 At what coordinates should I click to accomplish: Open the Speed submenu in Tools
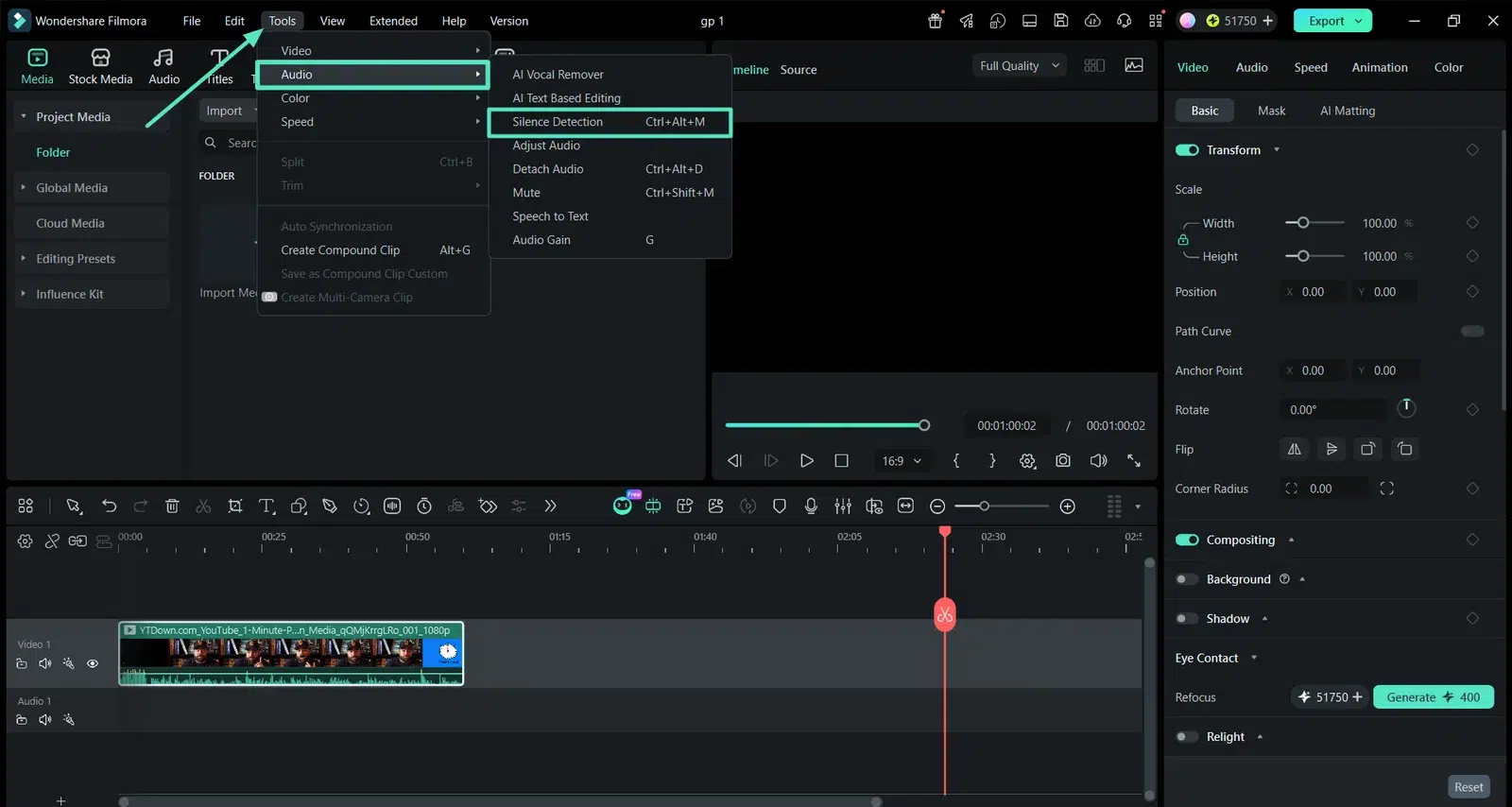(373, 122)
